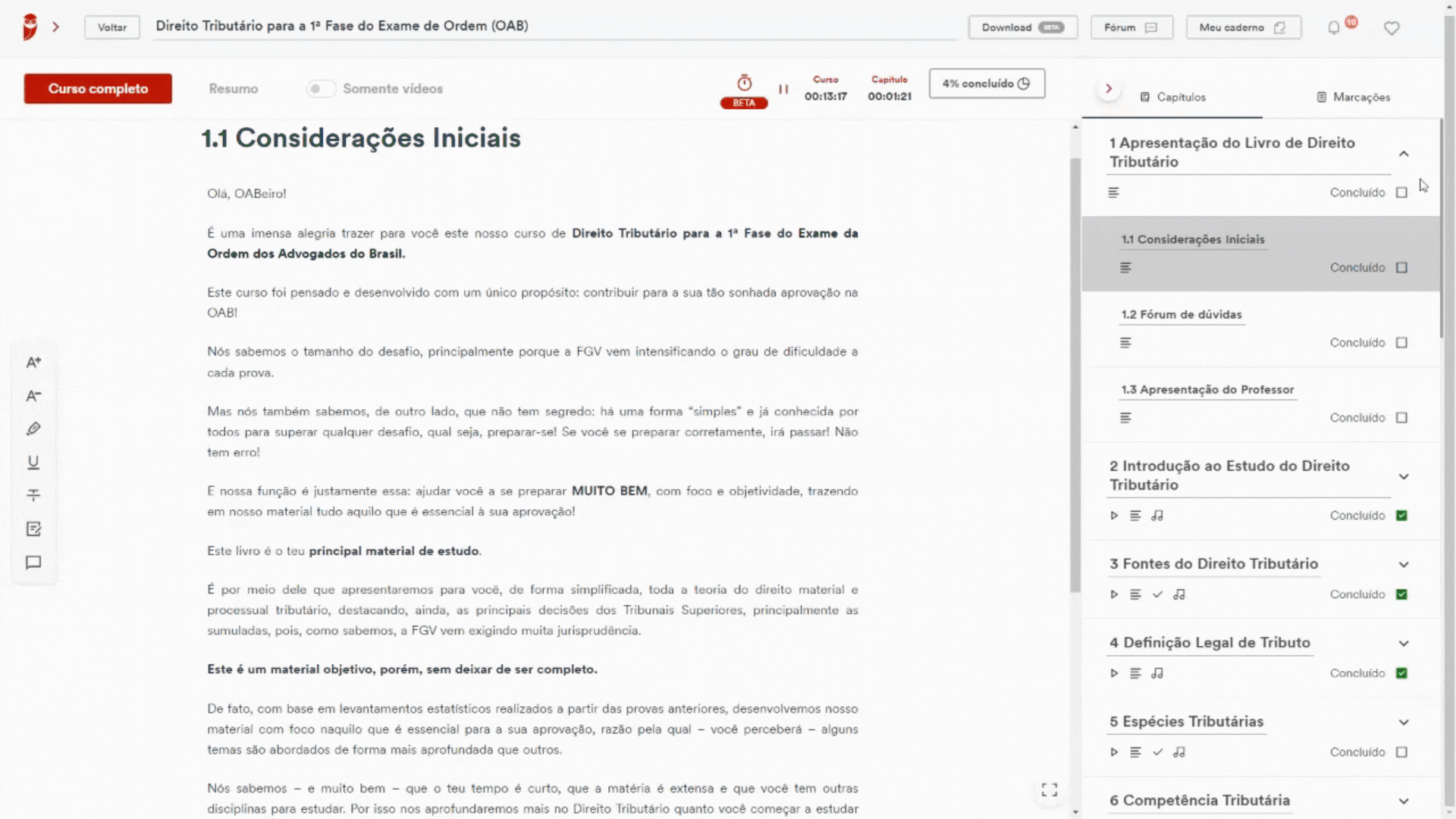Open section 1.3 Apresentação do Professor
Image resolution: width=1456 pixels, height=819 pixels.
pyautogui.click(x=1207, y=390)
